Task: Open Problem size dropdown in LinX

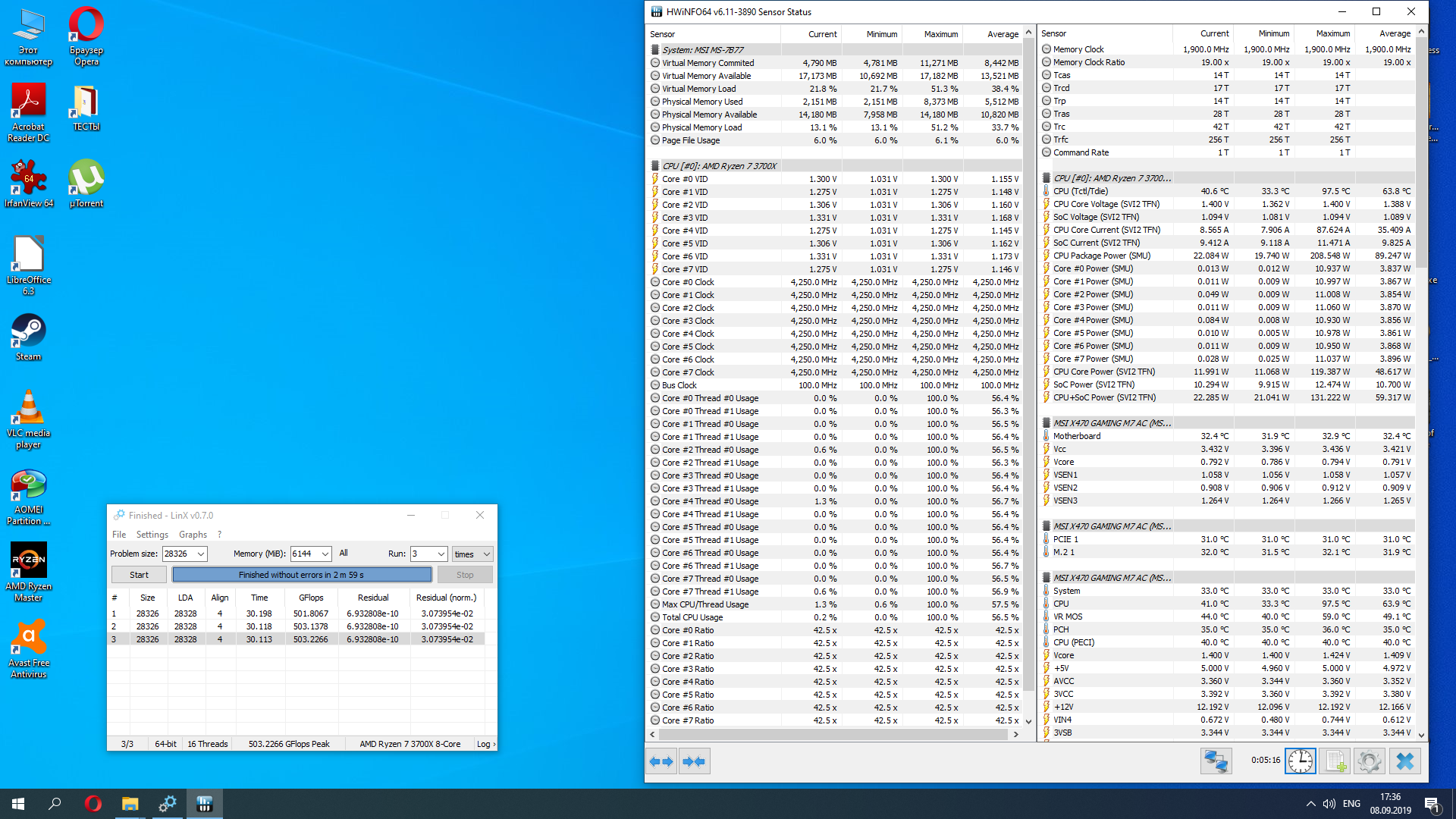Action: [201, 554]
